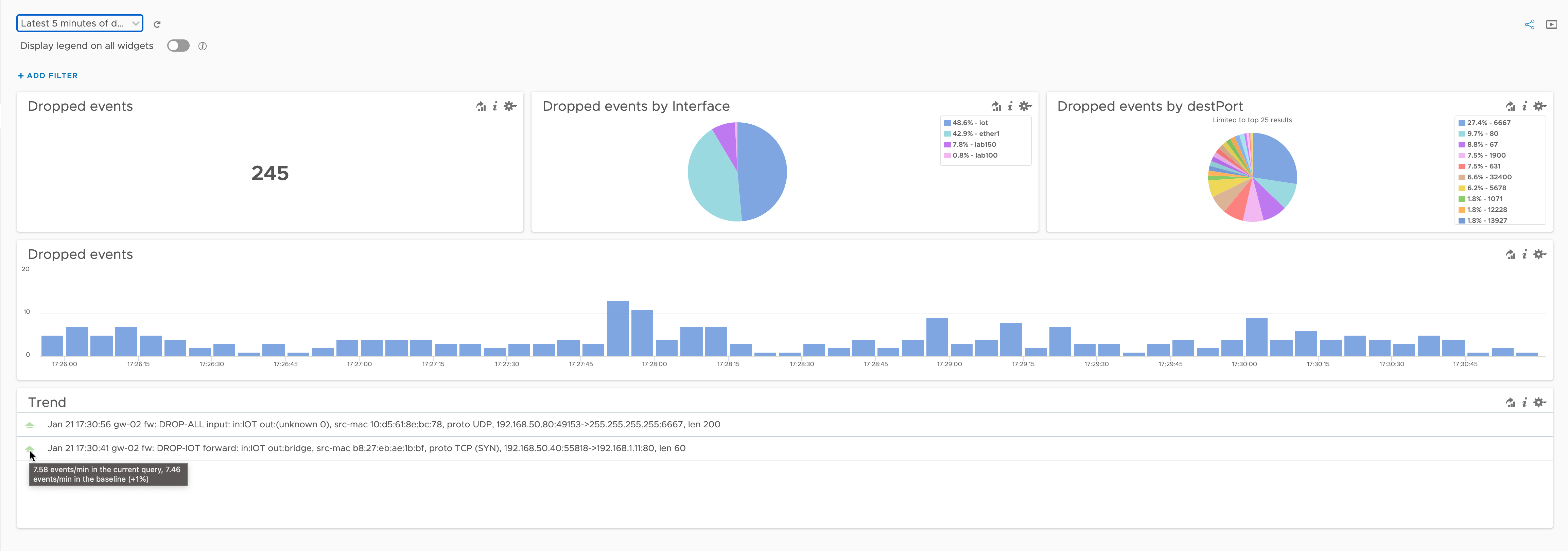
Task: Click the '8.8% - 67' legend entry
Action: point(1478,145)
